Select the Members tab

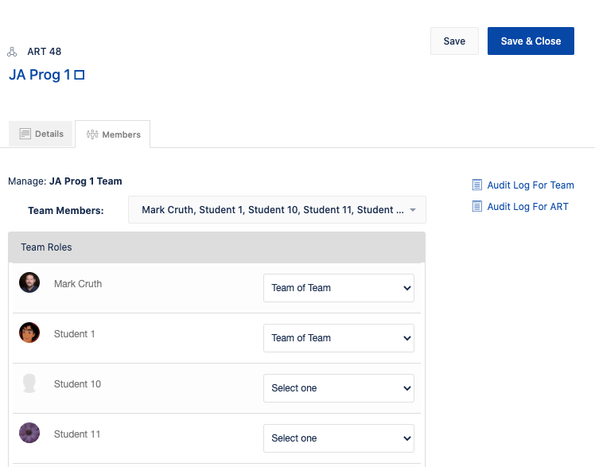(x=113, y=134)
